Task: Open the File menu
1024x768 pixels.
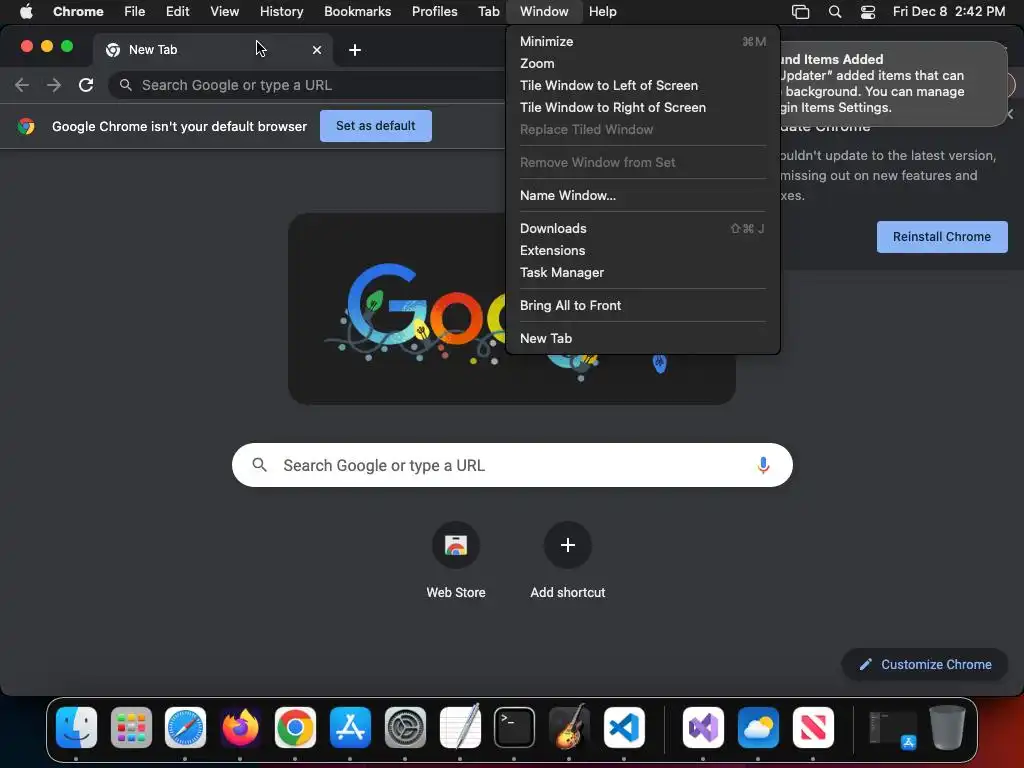Action: click(x=135, y=12)
